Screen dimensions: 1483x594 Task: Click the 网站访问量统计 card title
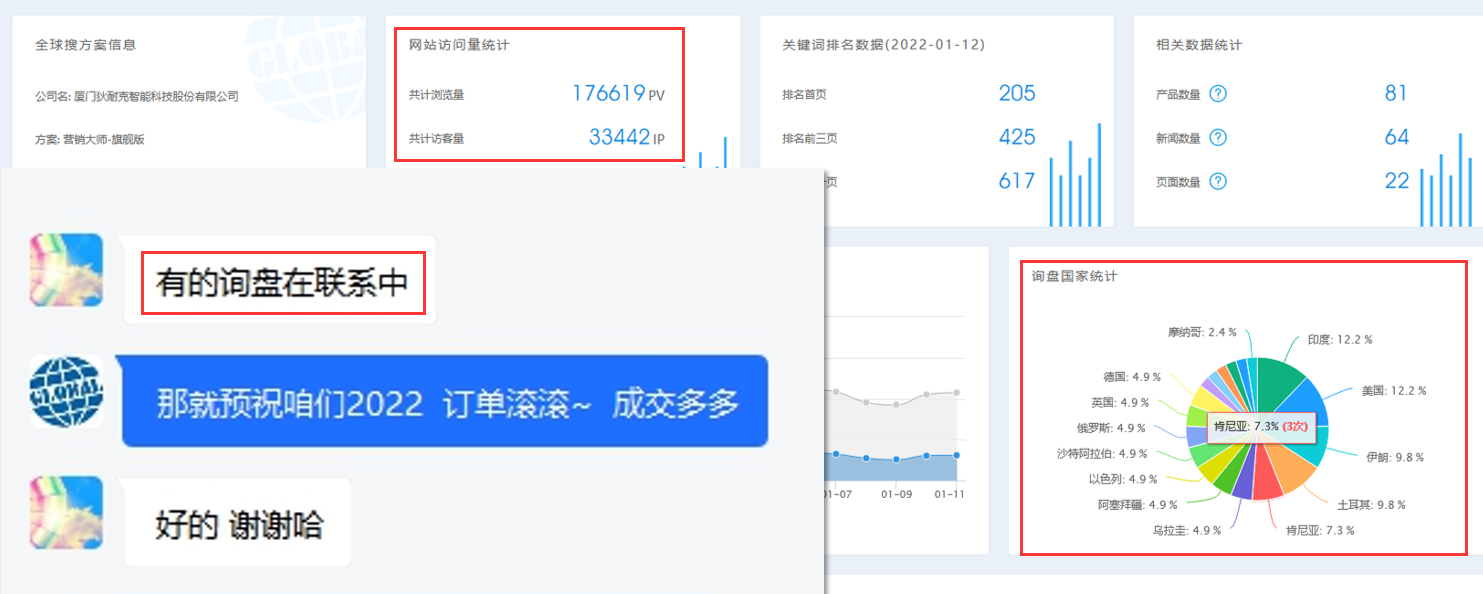[459, 45]
